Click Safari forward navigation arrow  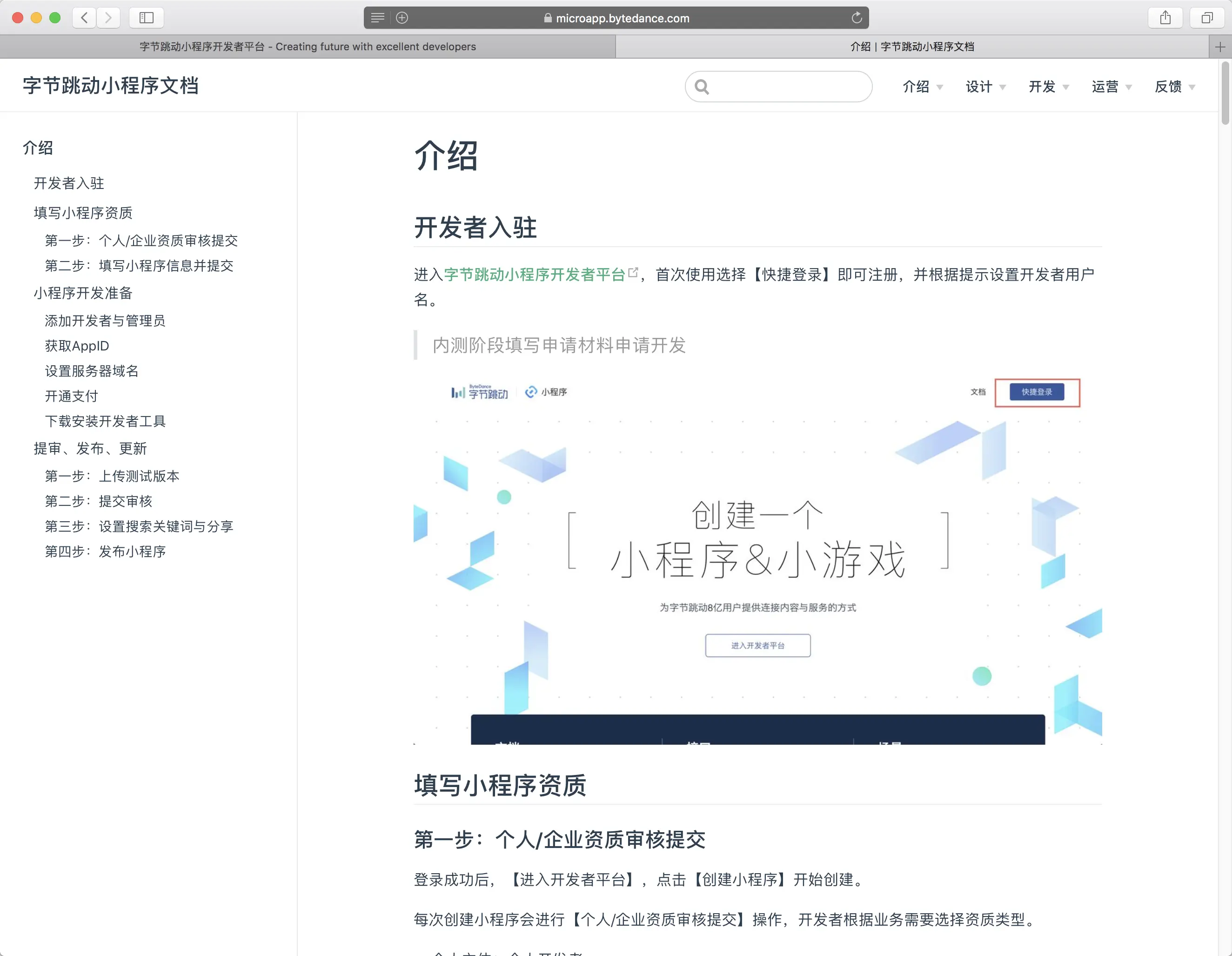[x=108, y=18]
